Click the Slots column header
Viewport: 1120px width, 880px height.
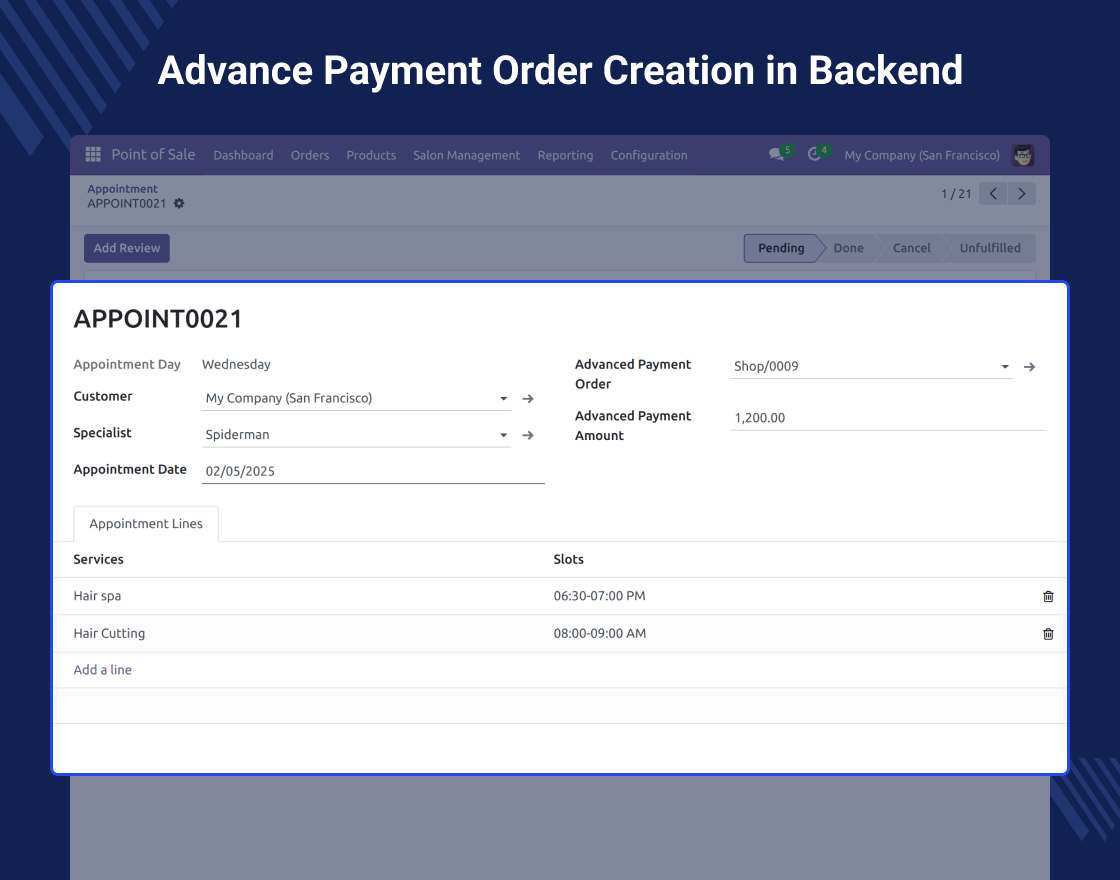click(569, 559)
